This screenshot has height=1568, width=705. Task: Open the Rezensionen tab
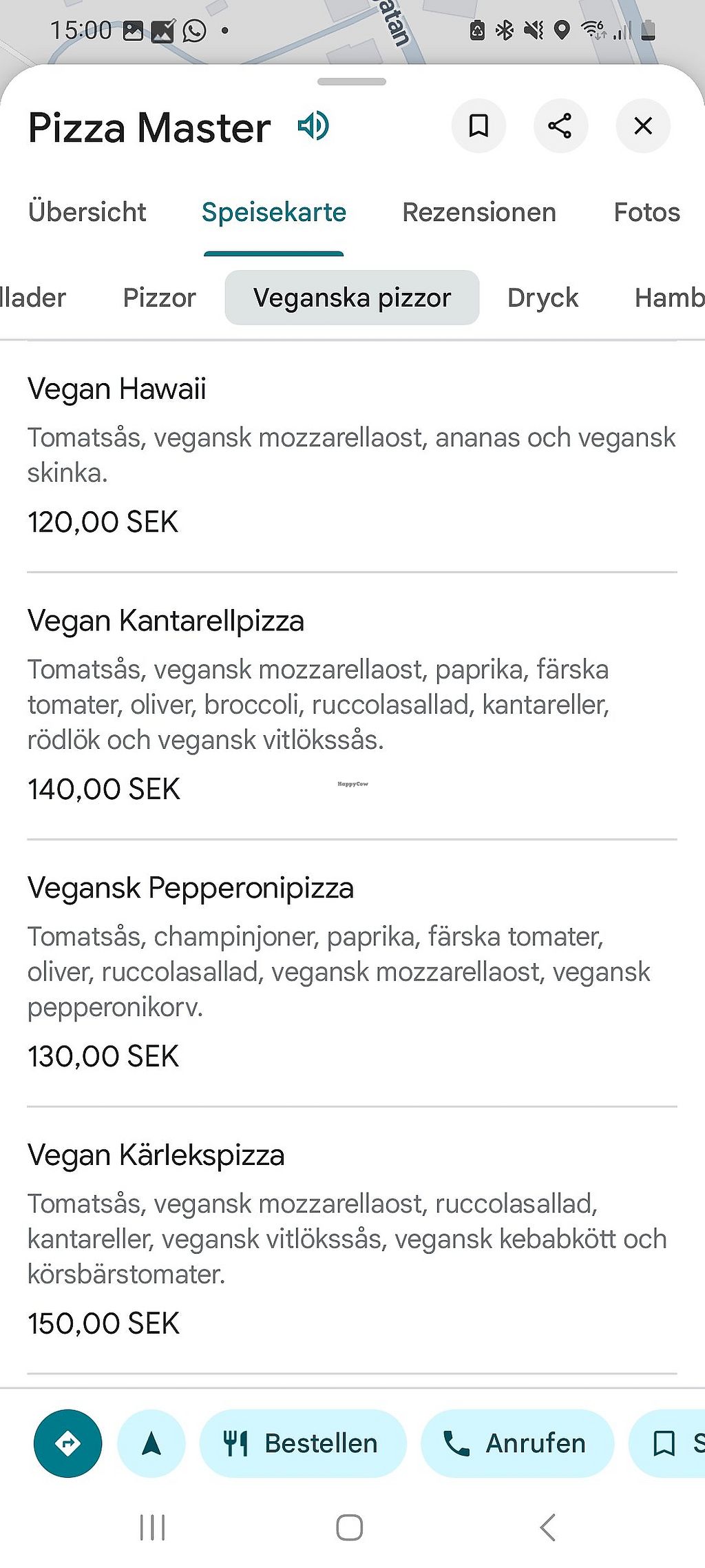[x=479, y=212]
